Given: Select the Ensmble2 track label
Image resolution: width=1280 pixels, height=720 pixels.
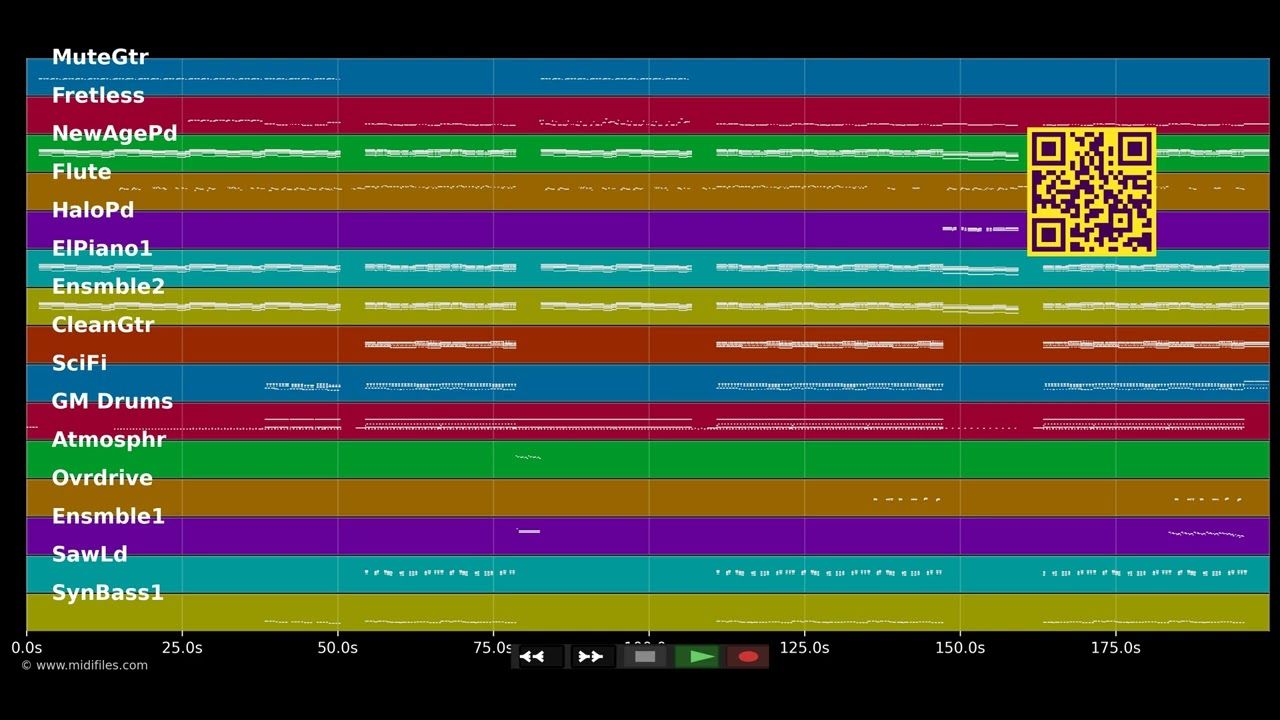Looking at the screenshot, I should pyautogui.click(x=108, y=287).
